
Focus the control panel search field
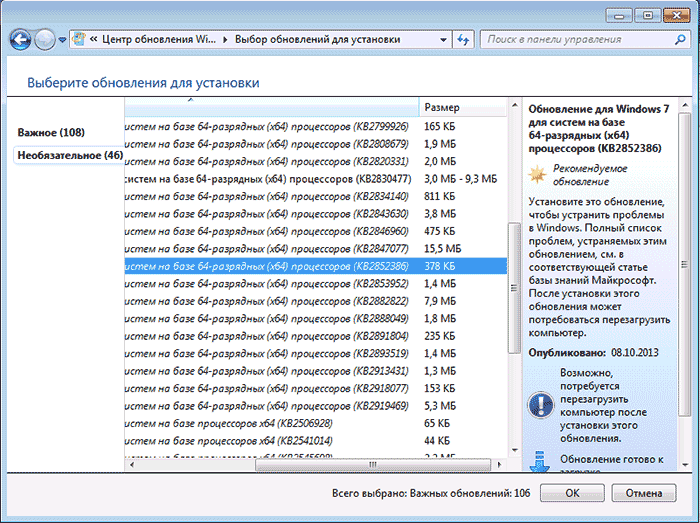pos(585,40)
